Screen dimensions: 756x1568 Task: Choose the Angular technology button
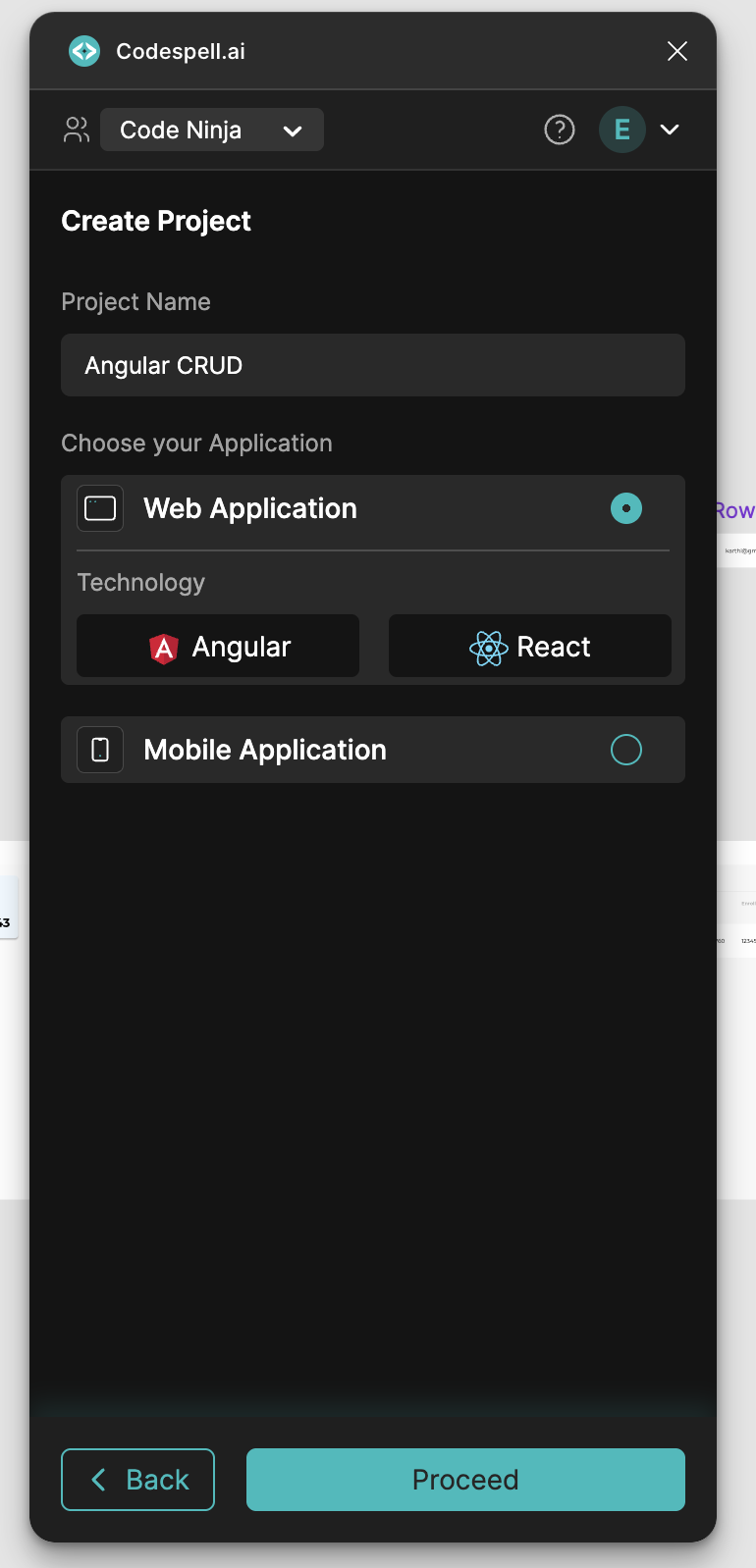pos(218,646)
